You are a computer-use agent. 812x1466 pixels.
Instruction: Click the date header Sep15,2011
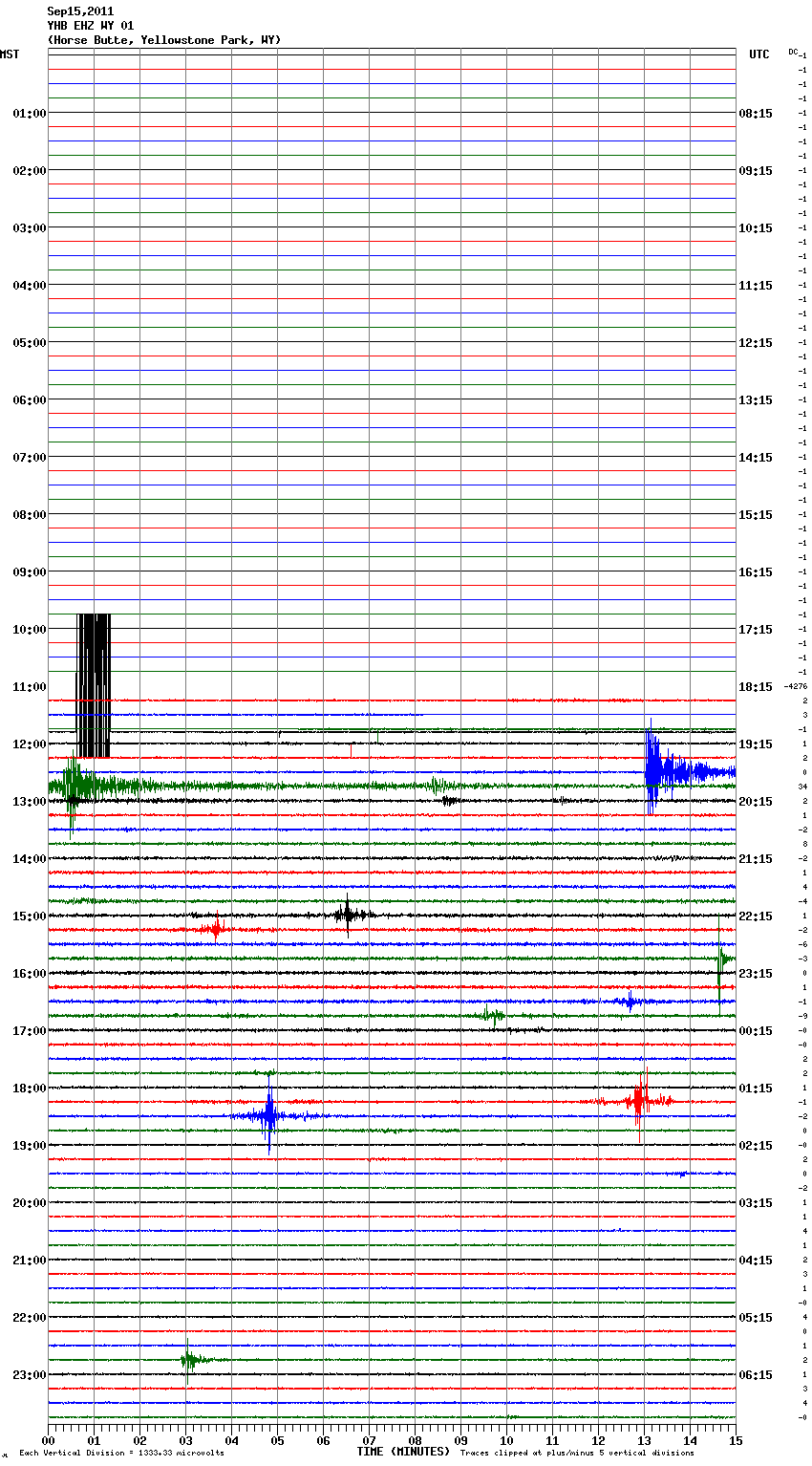[x=80, y=11]
